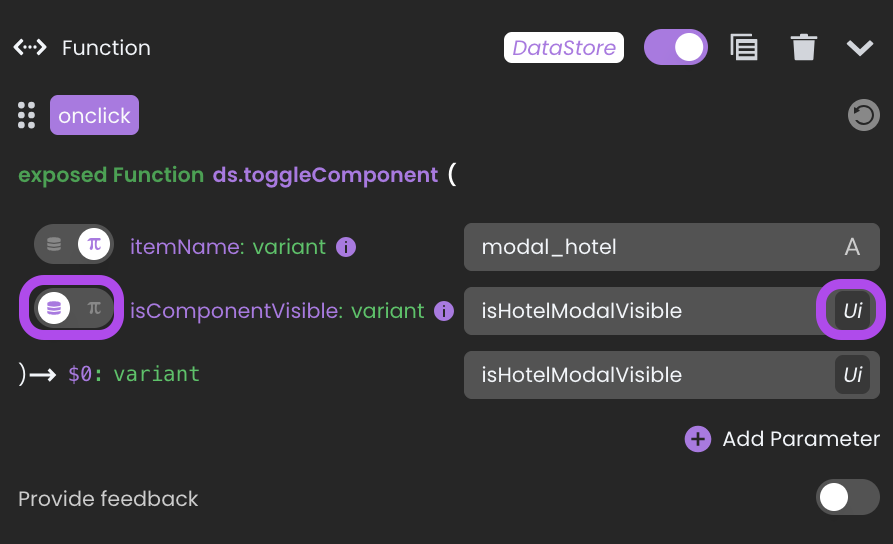Select the onclick event tag
893x544 pixels.
pos(95,115)
